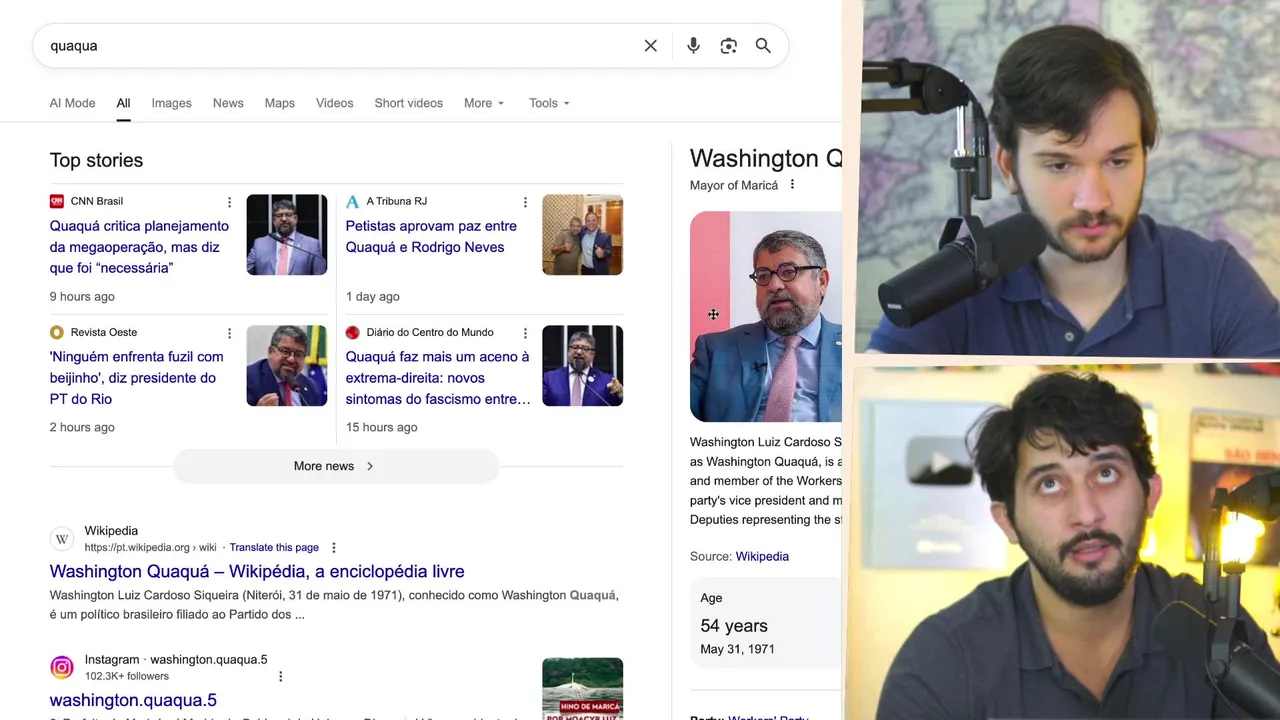This screenshot has width=1280, height=720.
Task: Switch to Videos tab
Action: tap(334, 103)
